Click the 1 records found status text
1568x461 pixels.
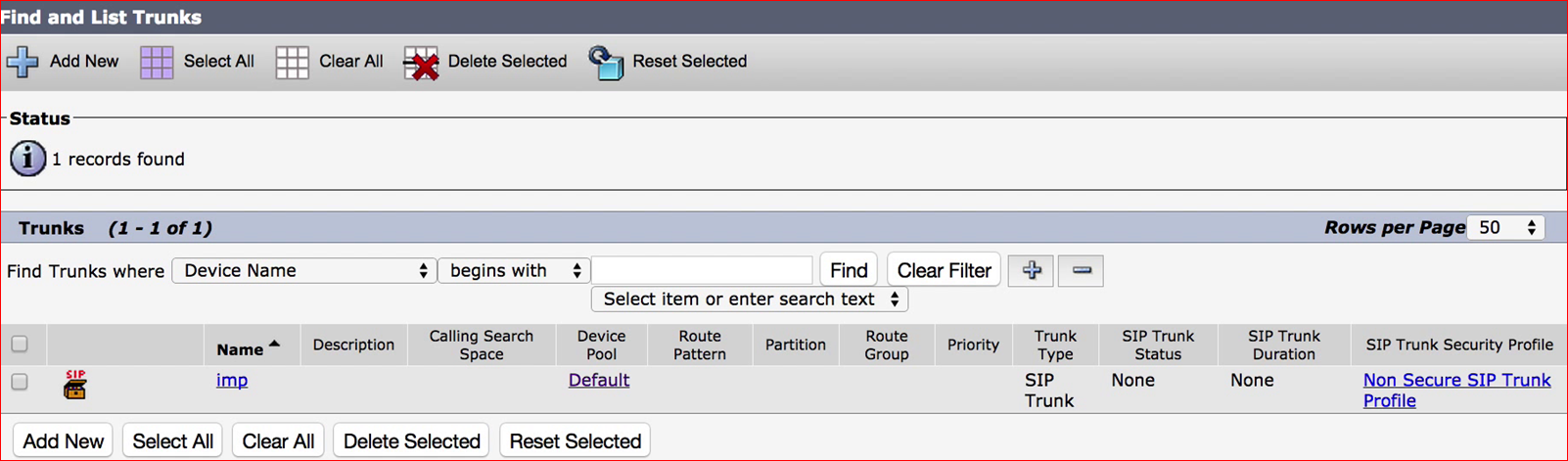click(x=118, y=159)
